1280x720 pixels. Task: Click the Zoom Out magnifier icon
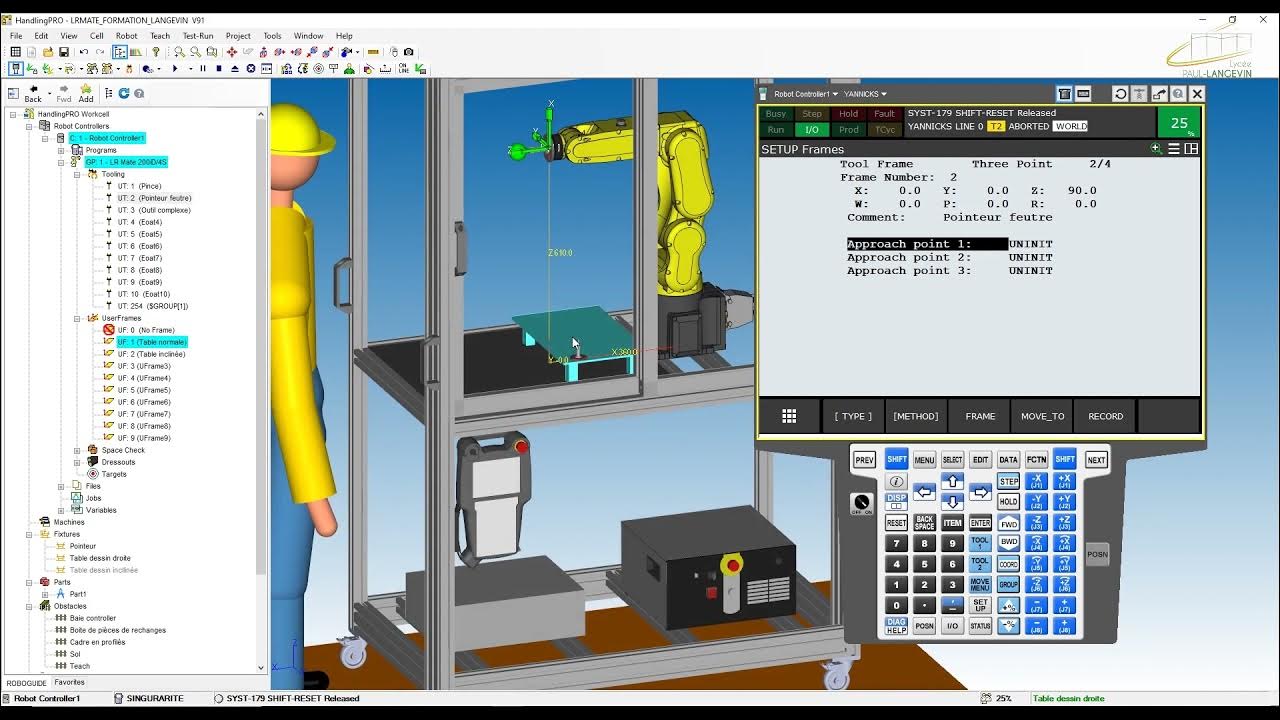[x=195, y=52]
